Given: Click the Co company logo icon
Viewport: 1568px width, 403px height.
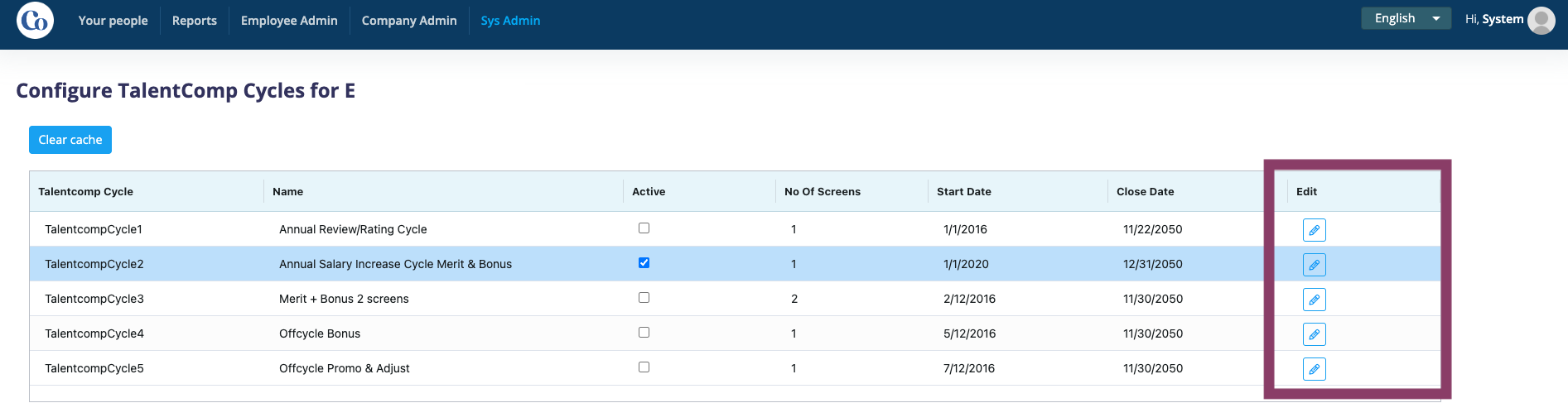Looking at the screenshot, I should (35, 21).
